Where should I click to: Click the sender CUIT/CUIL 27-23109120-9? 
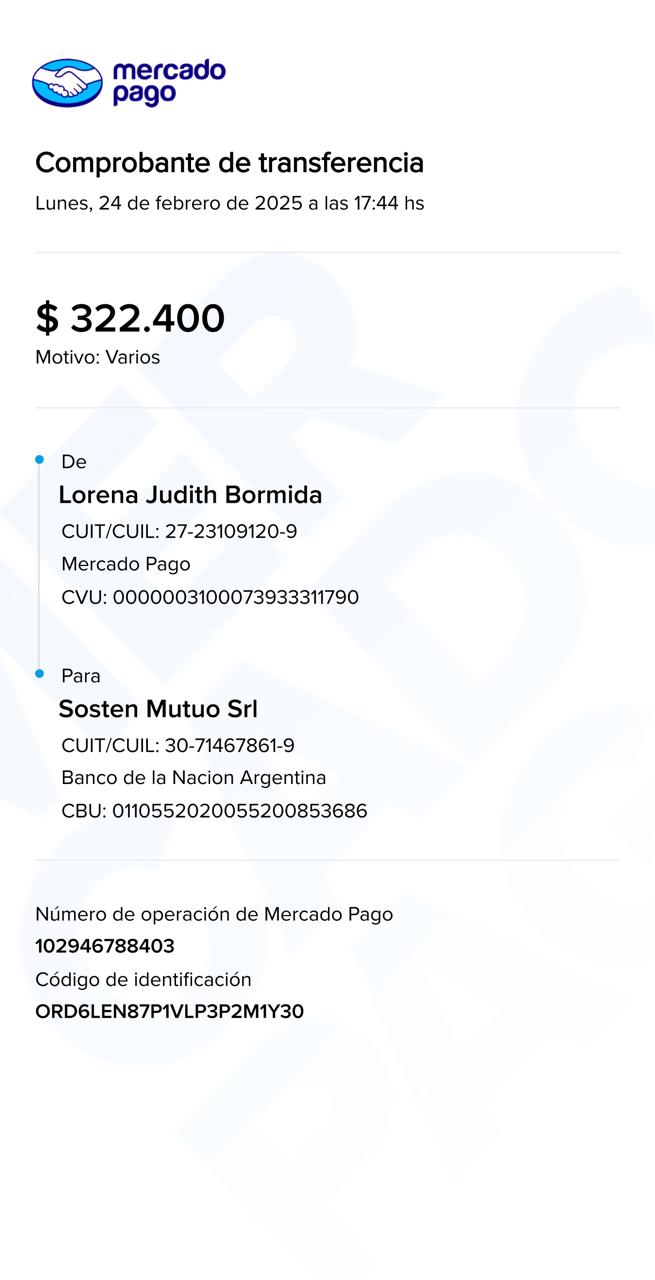pos(179,532)
